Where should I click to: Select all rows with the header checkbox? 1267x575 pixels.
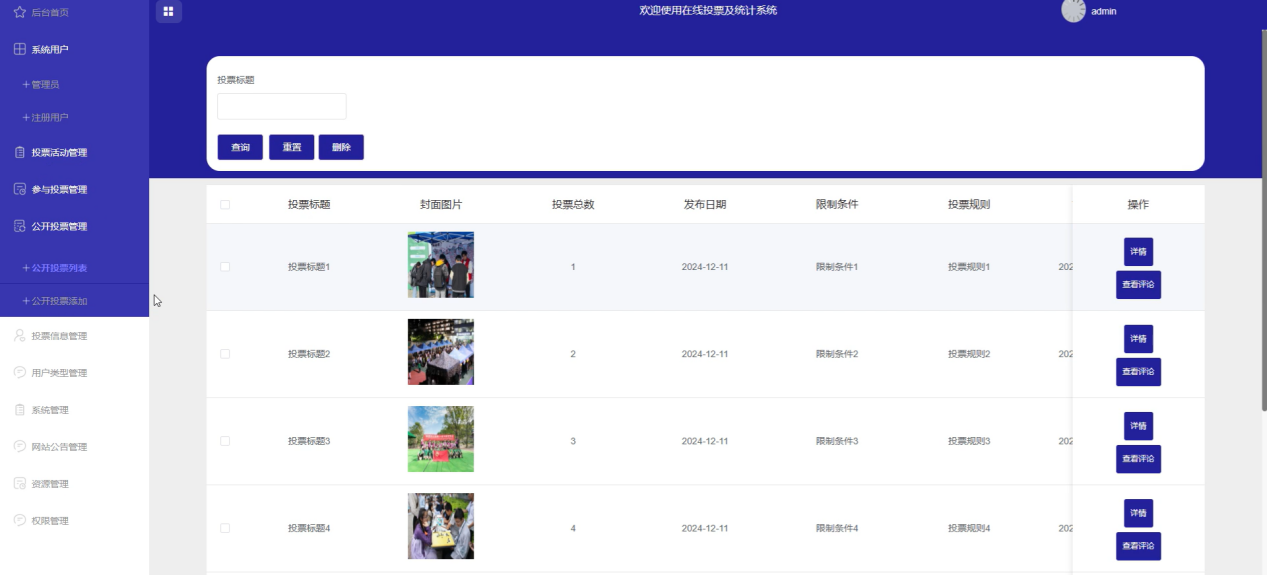225,204
